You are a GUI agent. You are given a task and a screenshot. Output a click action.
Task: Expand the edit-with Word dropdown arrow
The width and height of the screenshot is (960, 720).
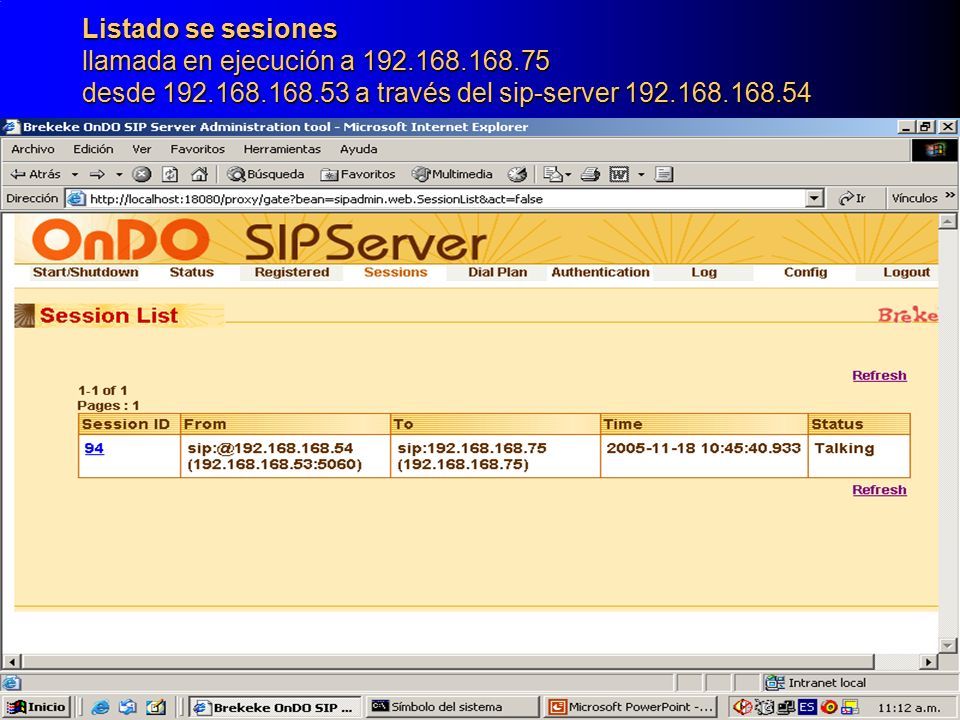click(641, 174)
